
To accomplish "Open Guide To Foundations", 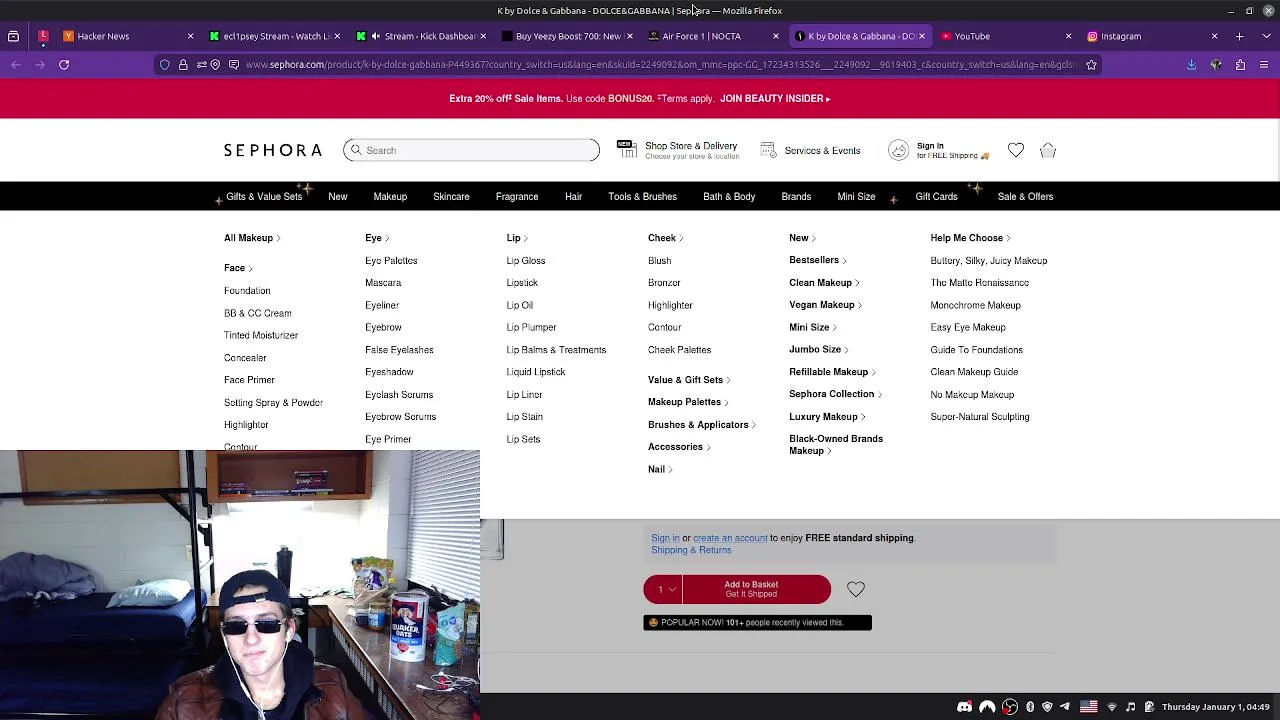I will 976,350.
